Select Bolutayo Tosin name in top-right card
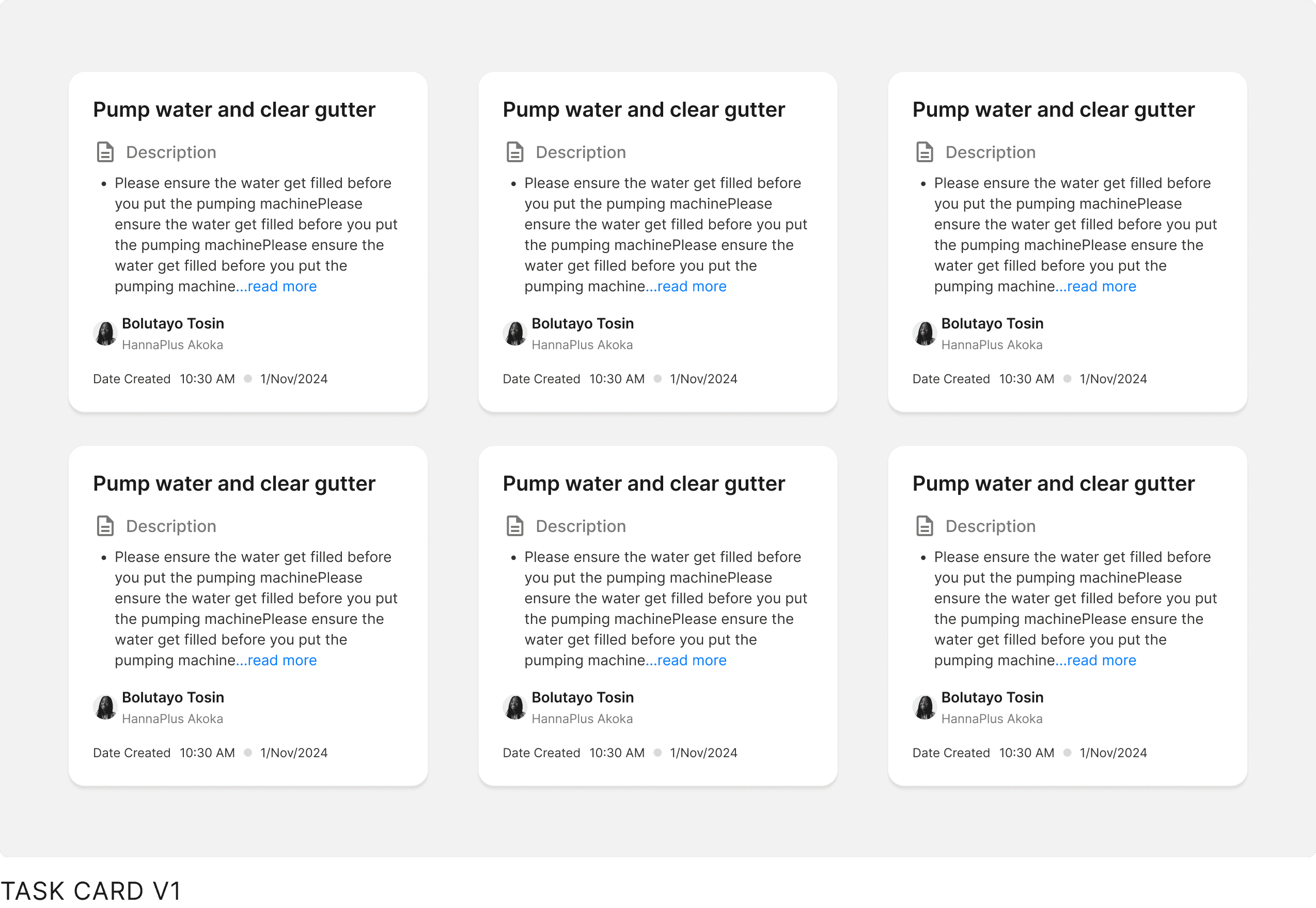The image size is (1316, 908). (992, 324)
